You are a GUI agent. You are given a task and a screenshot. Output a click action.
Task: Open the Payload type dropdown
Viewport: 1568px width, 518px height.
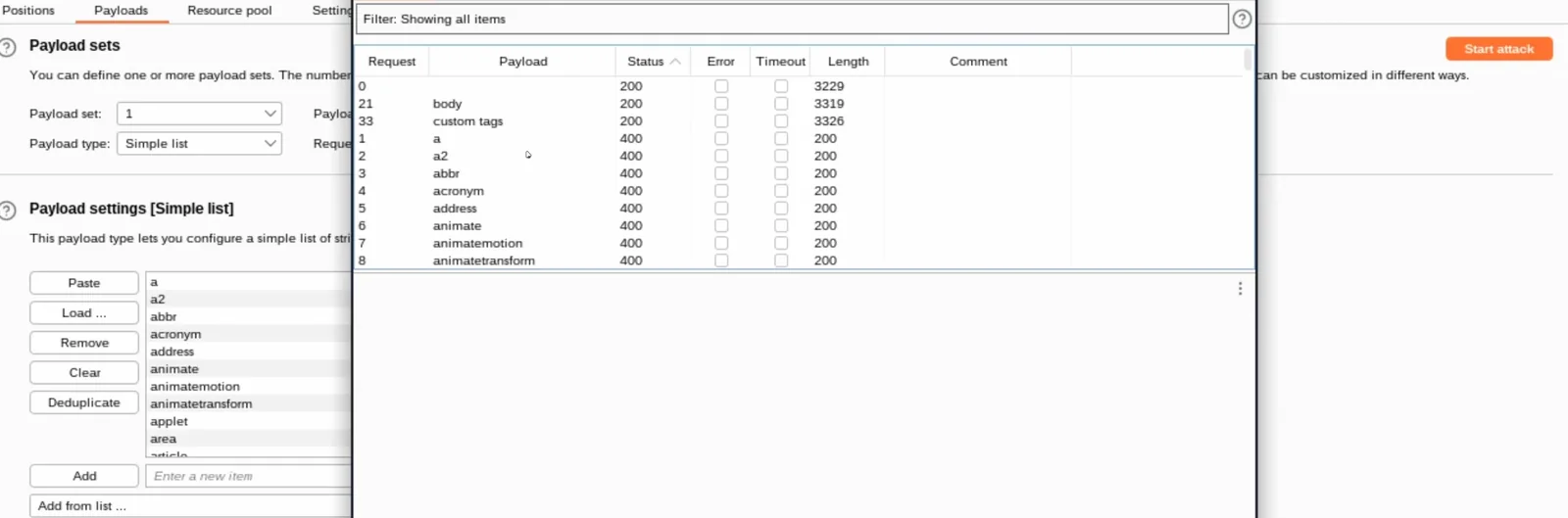click(199, 143)
